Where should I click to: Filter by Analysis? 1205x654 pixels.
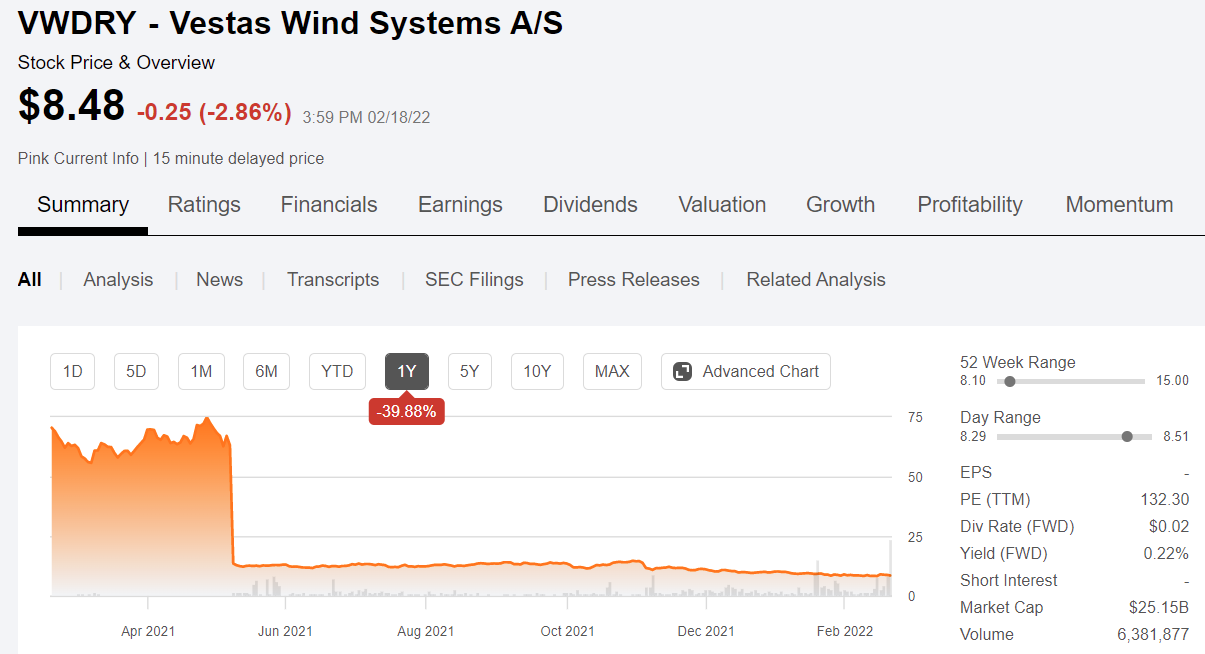tap(118, 280)
